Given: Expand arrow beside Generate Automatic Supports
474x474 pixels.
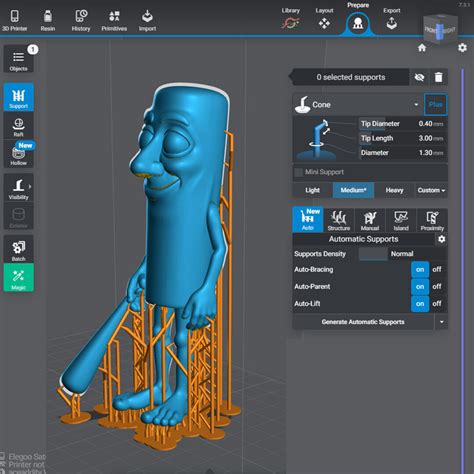Looking at the screenshot, I should pyautogui.click(x=441, y=322).
